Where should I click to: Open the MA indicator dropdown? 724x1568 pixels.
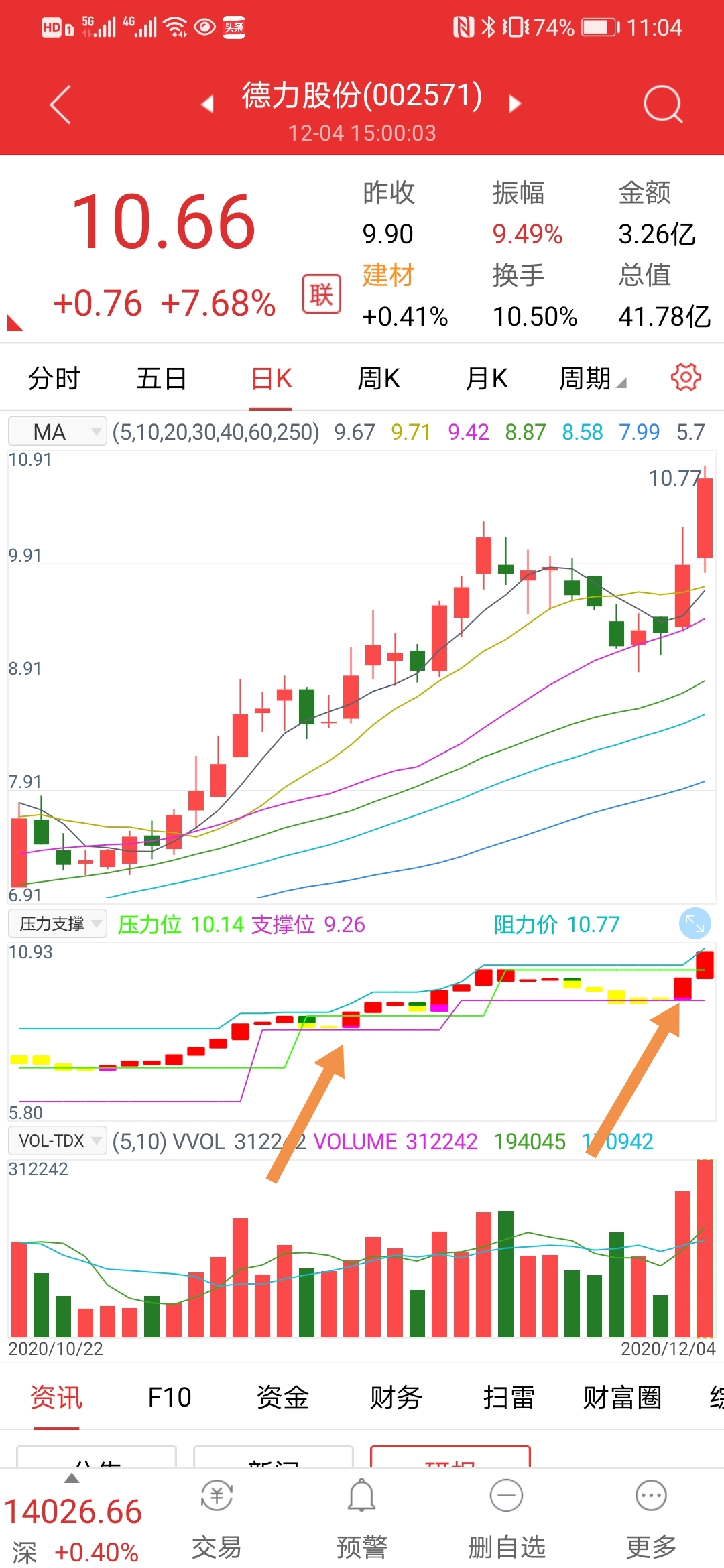click(58, 432)
